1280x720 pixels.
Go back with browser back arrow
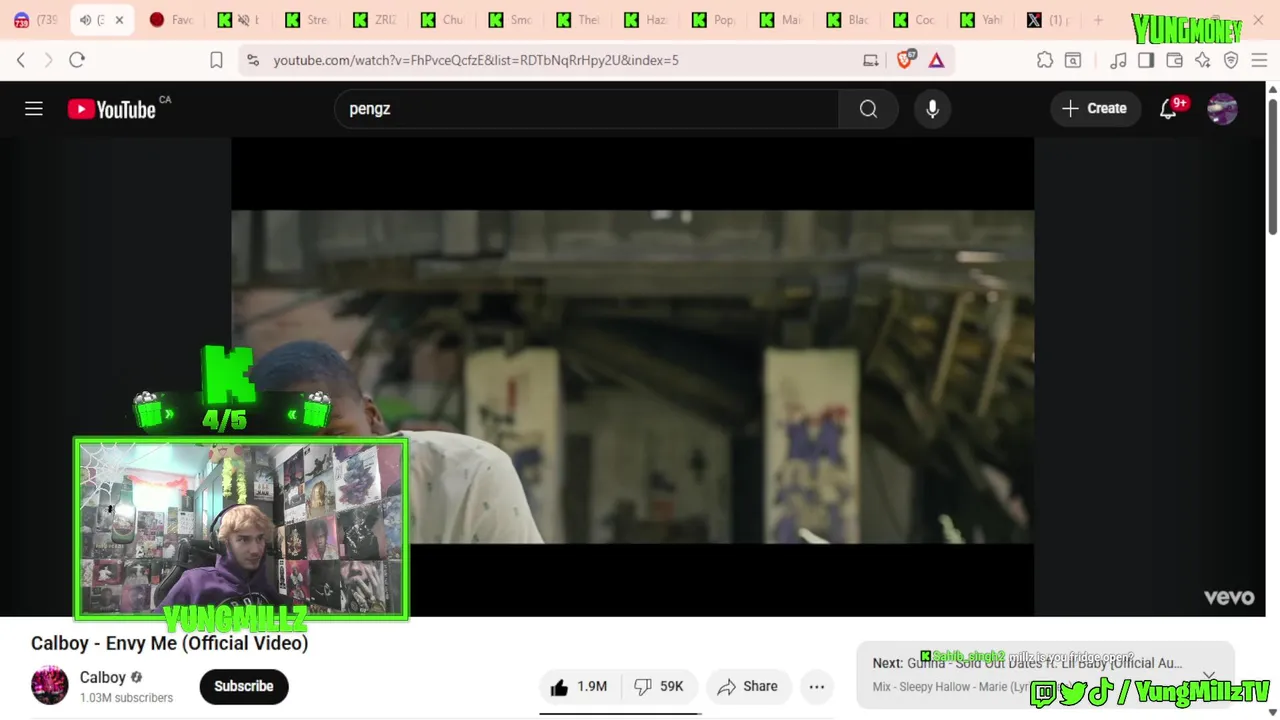[x=21, y=60]
